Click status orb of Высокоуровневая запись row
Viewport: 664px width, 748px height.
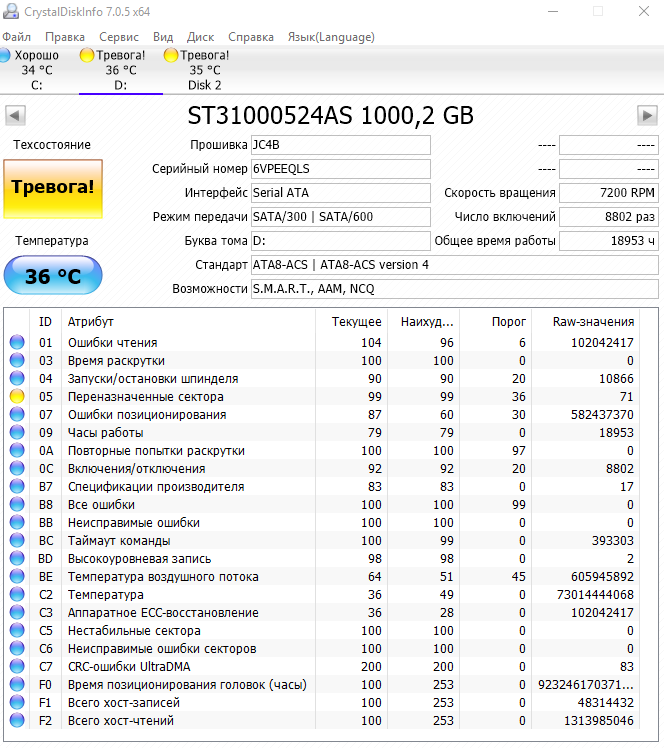coord(17,558)
